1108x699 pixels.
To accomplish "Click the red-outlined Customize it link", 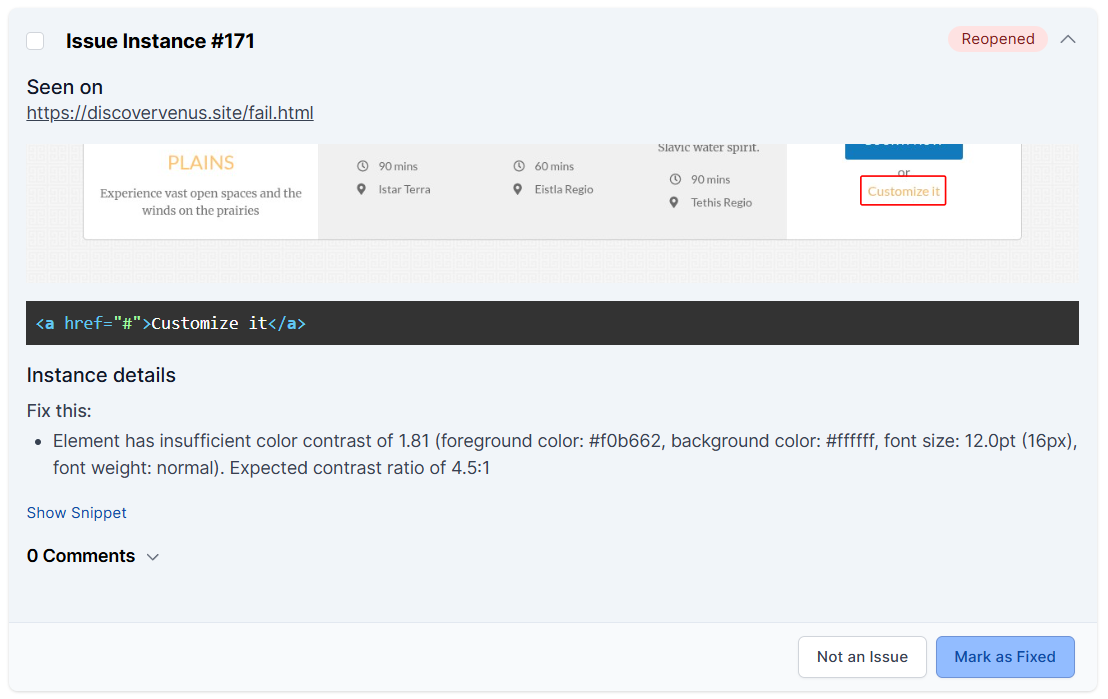I will (x=903, y=191).
